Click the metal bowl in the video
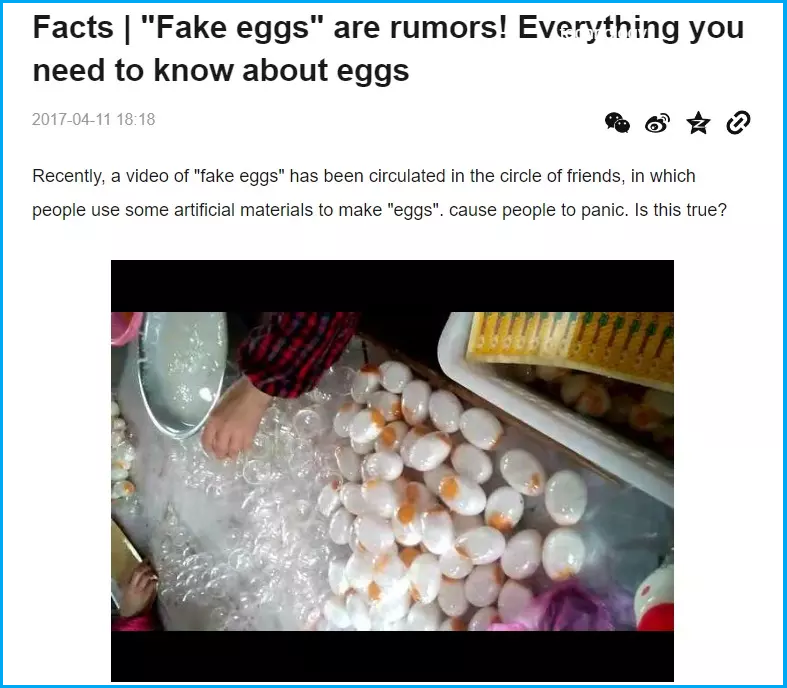This screenshot has width=787, height=688. 182,371
